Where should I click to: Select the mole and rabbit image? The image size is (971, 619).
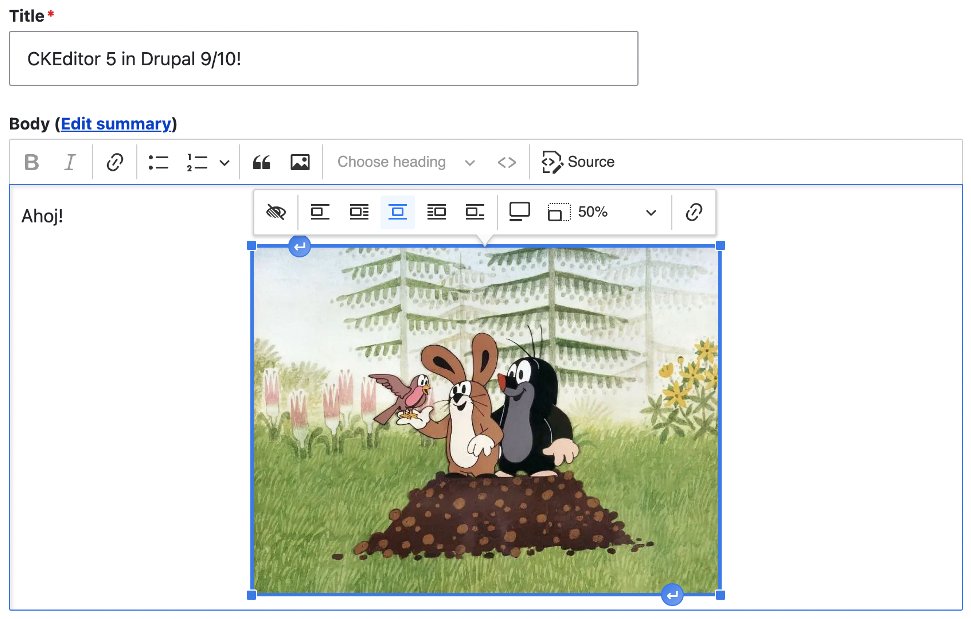[486, 421]
